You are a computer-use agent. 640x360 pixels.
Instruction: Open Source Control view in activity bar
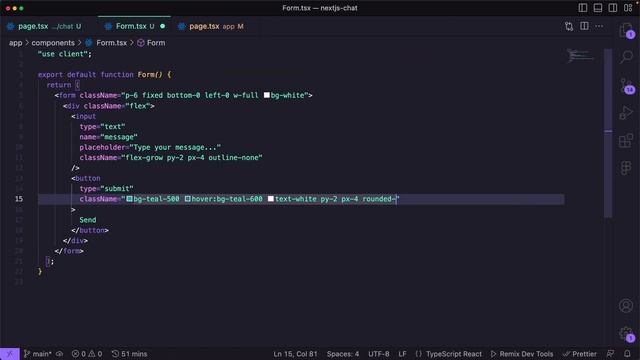[x=626, y=85]
